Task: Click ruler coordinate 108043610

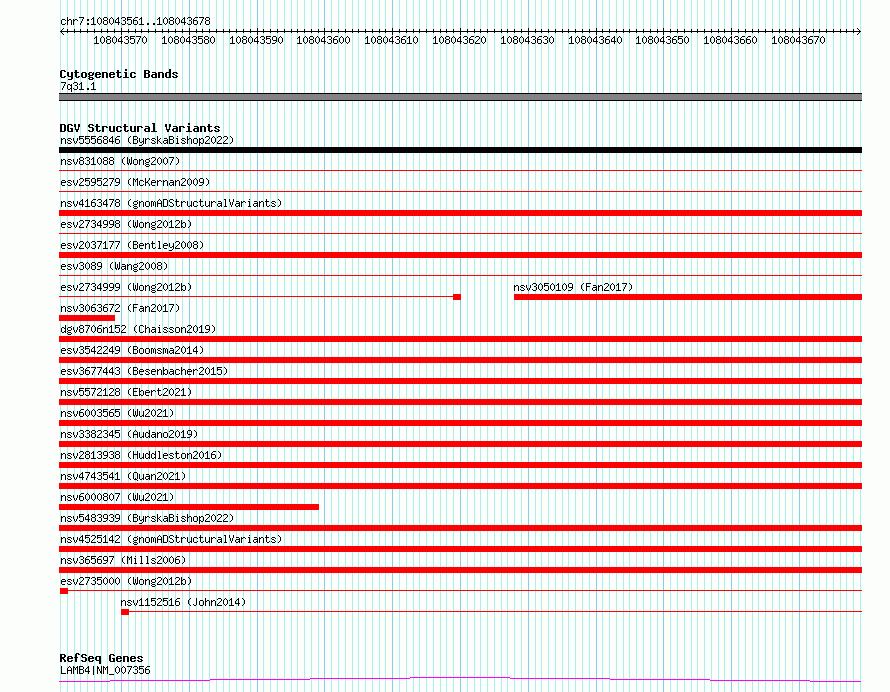Action: (x=391, y=40)
